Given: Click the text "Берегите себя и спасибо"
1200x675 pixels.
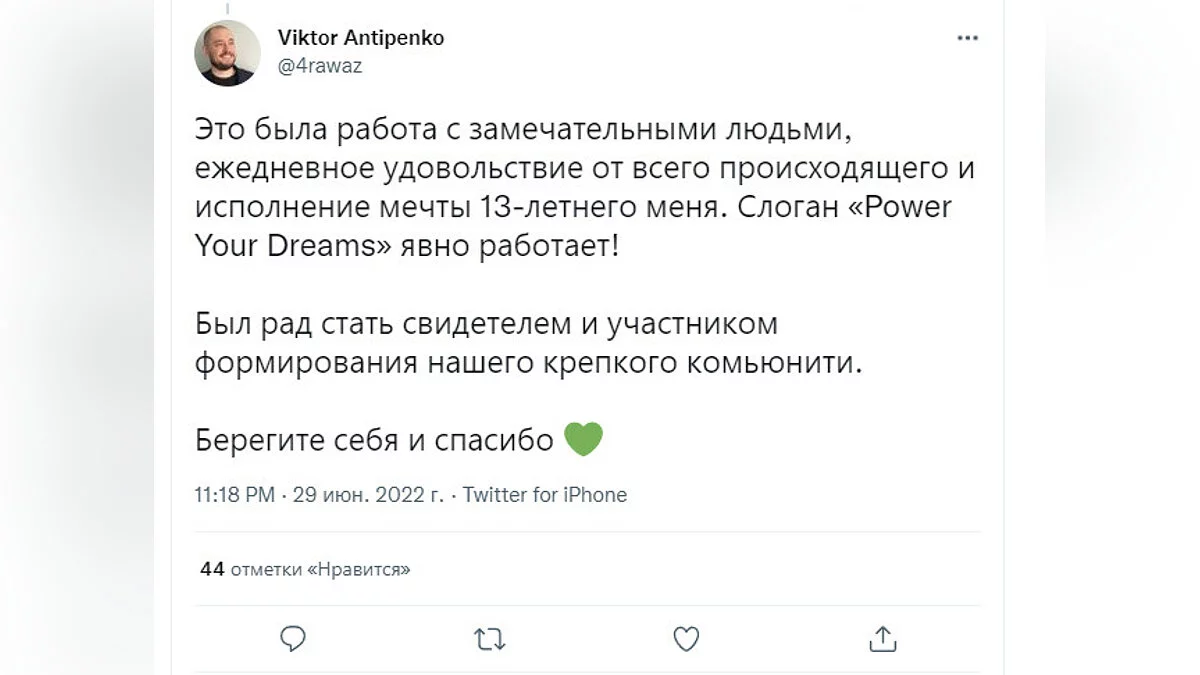Looking at the screenshot, I should [374, 441].
